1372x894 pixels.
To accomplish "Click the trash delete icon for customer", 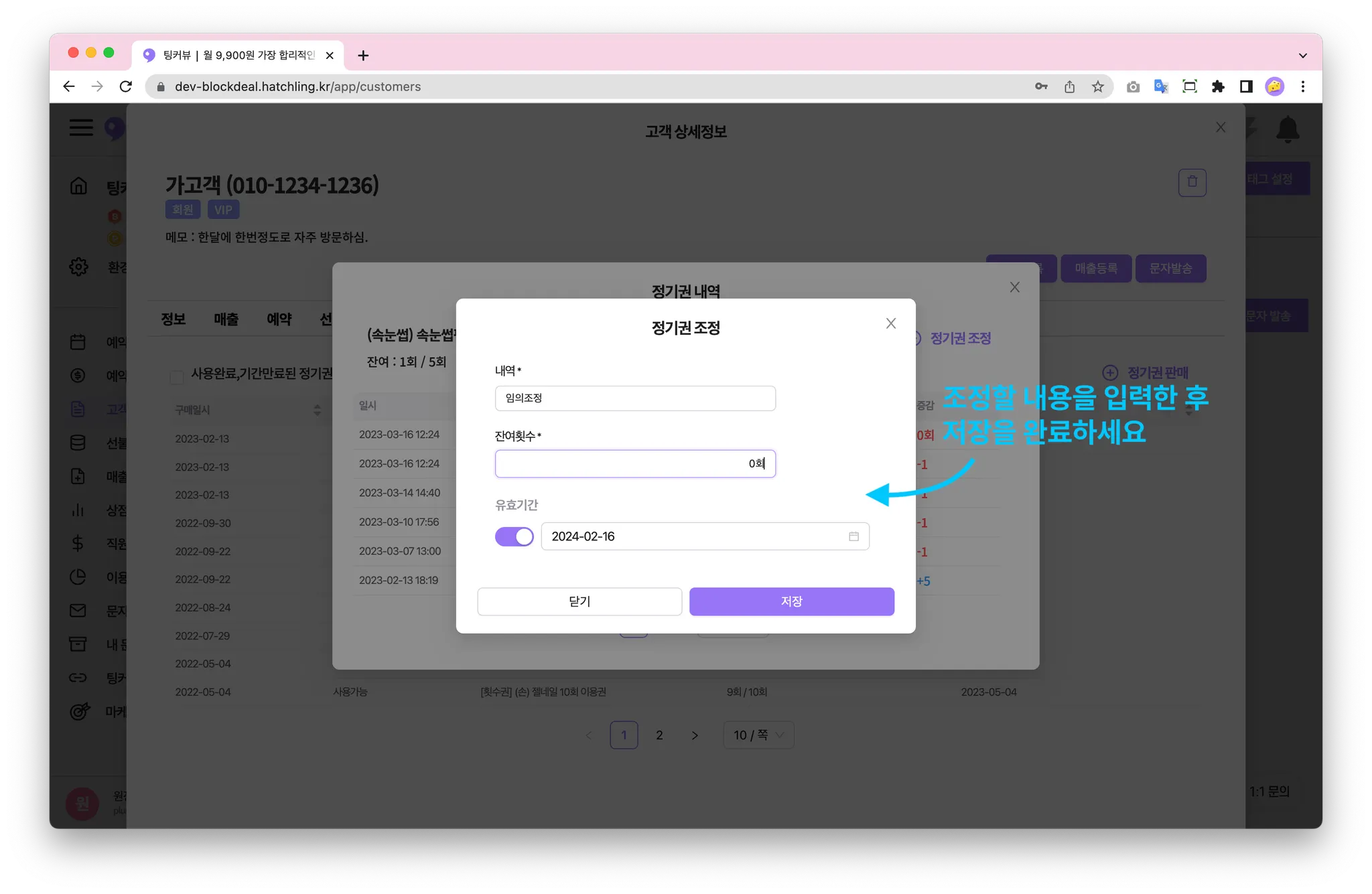I will [x=1192, y=182].
